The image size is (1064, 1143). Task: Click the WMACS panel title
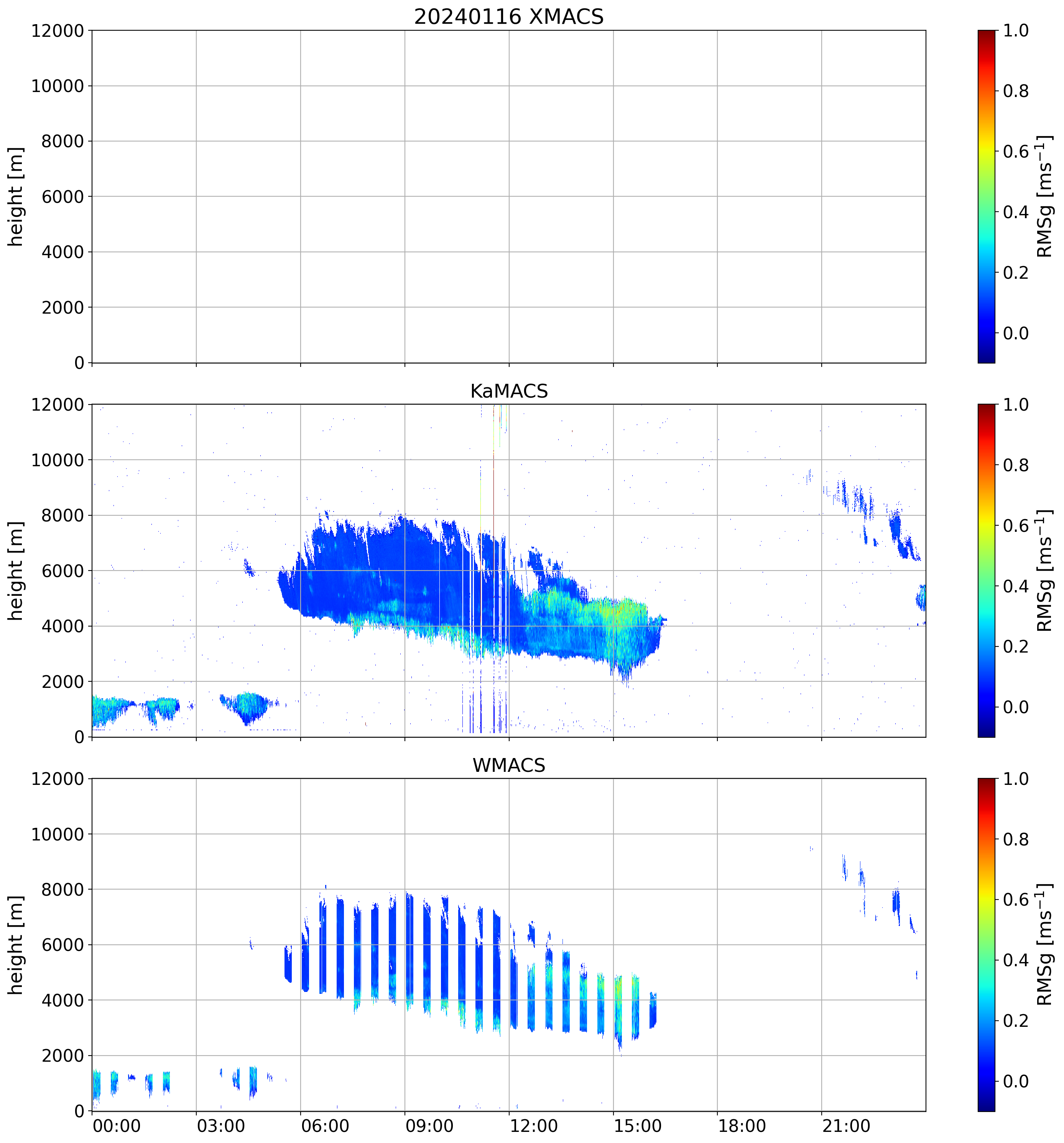[508, 765]
